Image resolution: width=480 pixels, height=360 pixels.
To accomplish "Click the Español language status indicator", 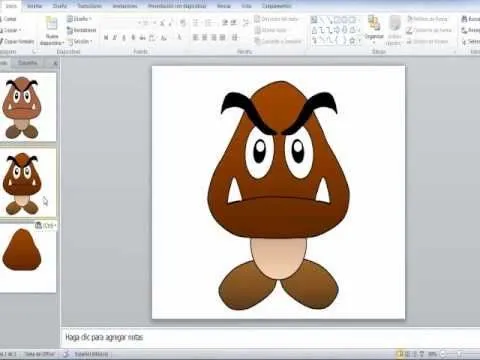I will 91,354.
